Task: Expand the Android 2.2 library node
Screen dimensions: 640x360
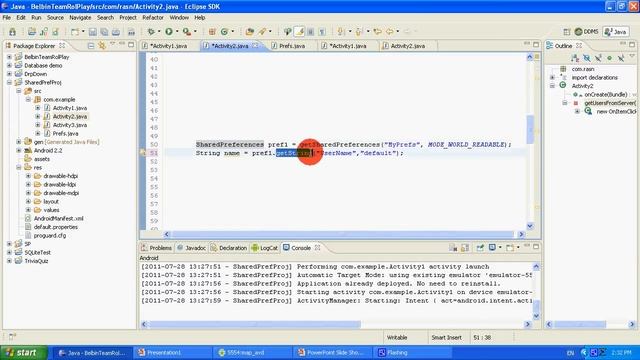Action: tap(19, 151)
